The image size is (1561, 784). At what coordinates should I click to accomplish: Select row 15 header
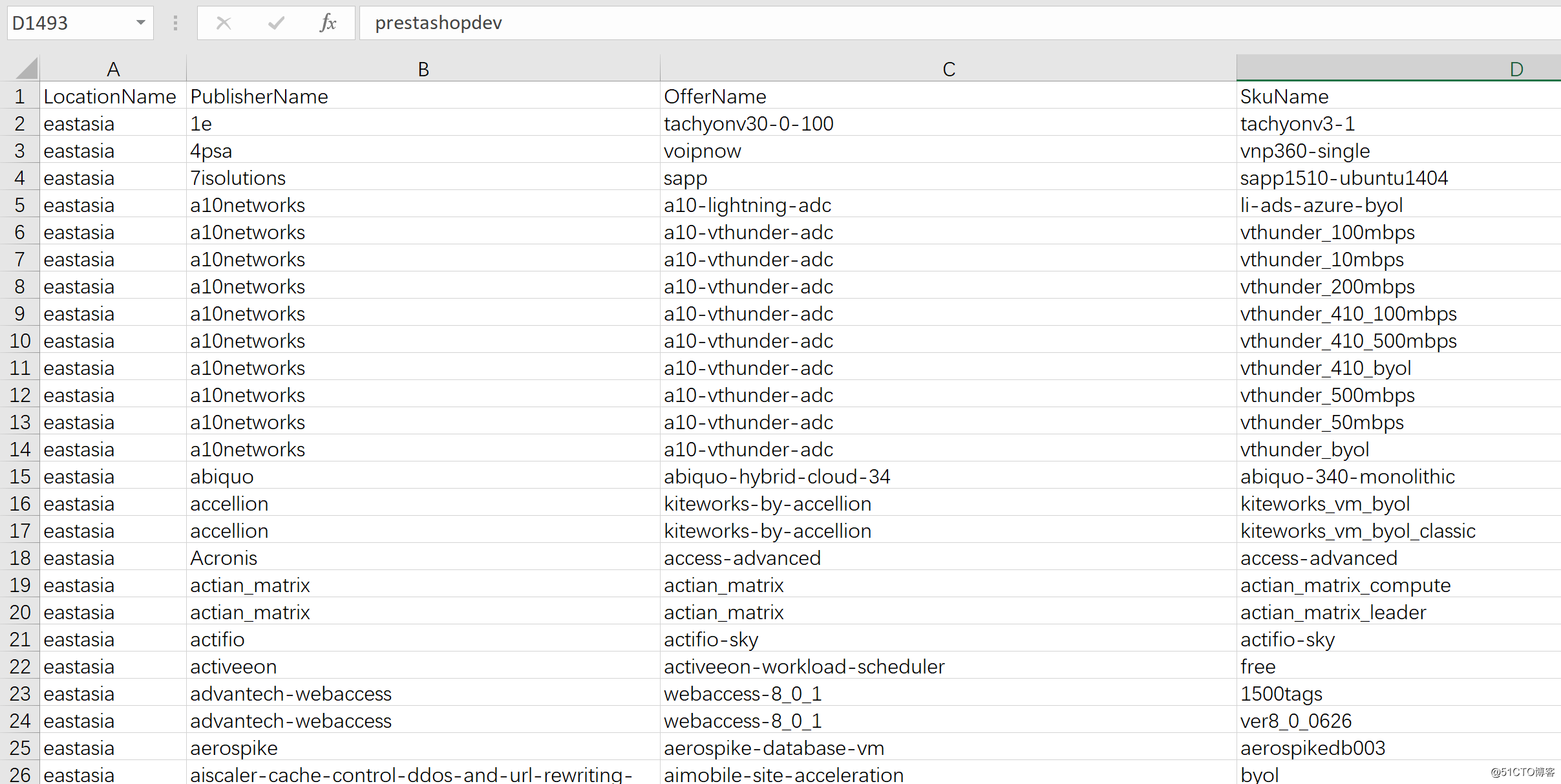(x=19, y=476)
